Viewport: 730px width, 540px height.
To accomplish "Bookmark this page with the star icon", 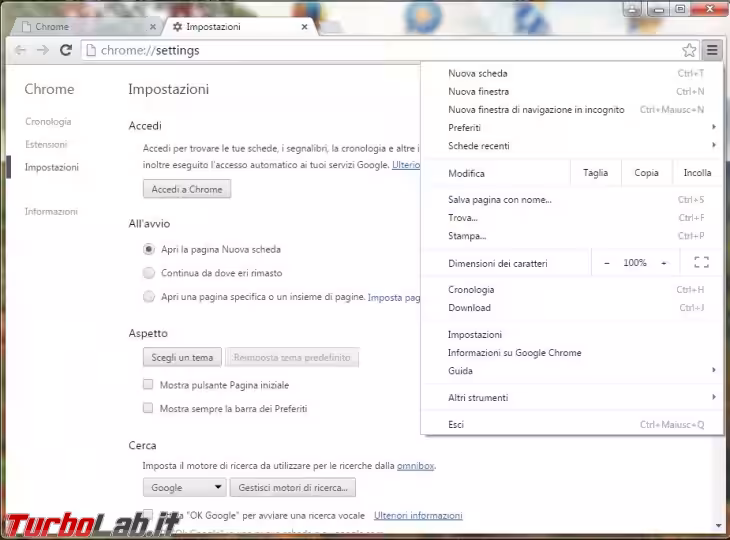I will click(x=689, y=50).
